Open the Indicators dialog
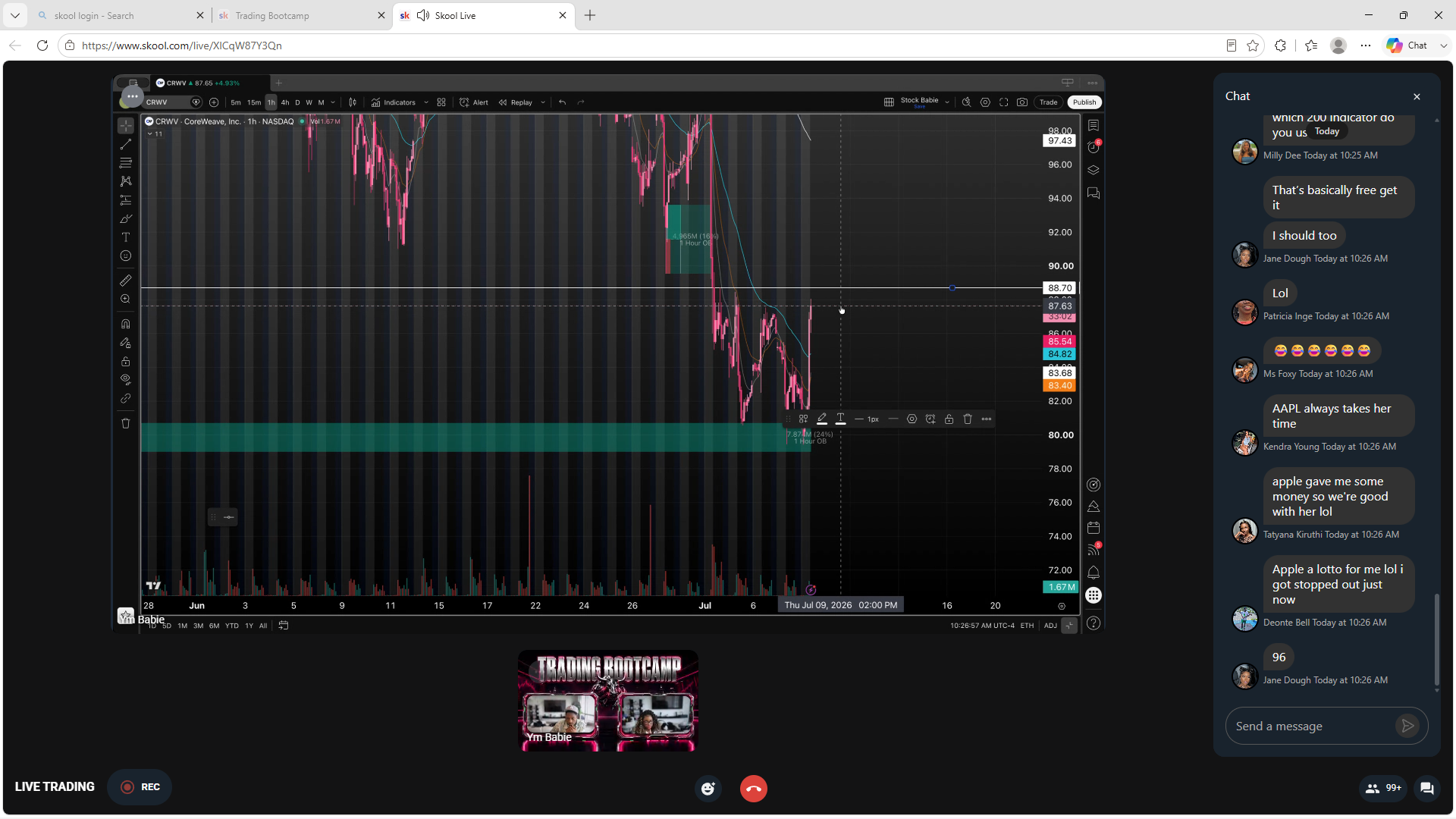This screenshot has width=1456, height=819. 394,102
